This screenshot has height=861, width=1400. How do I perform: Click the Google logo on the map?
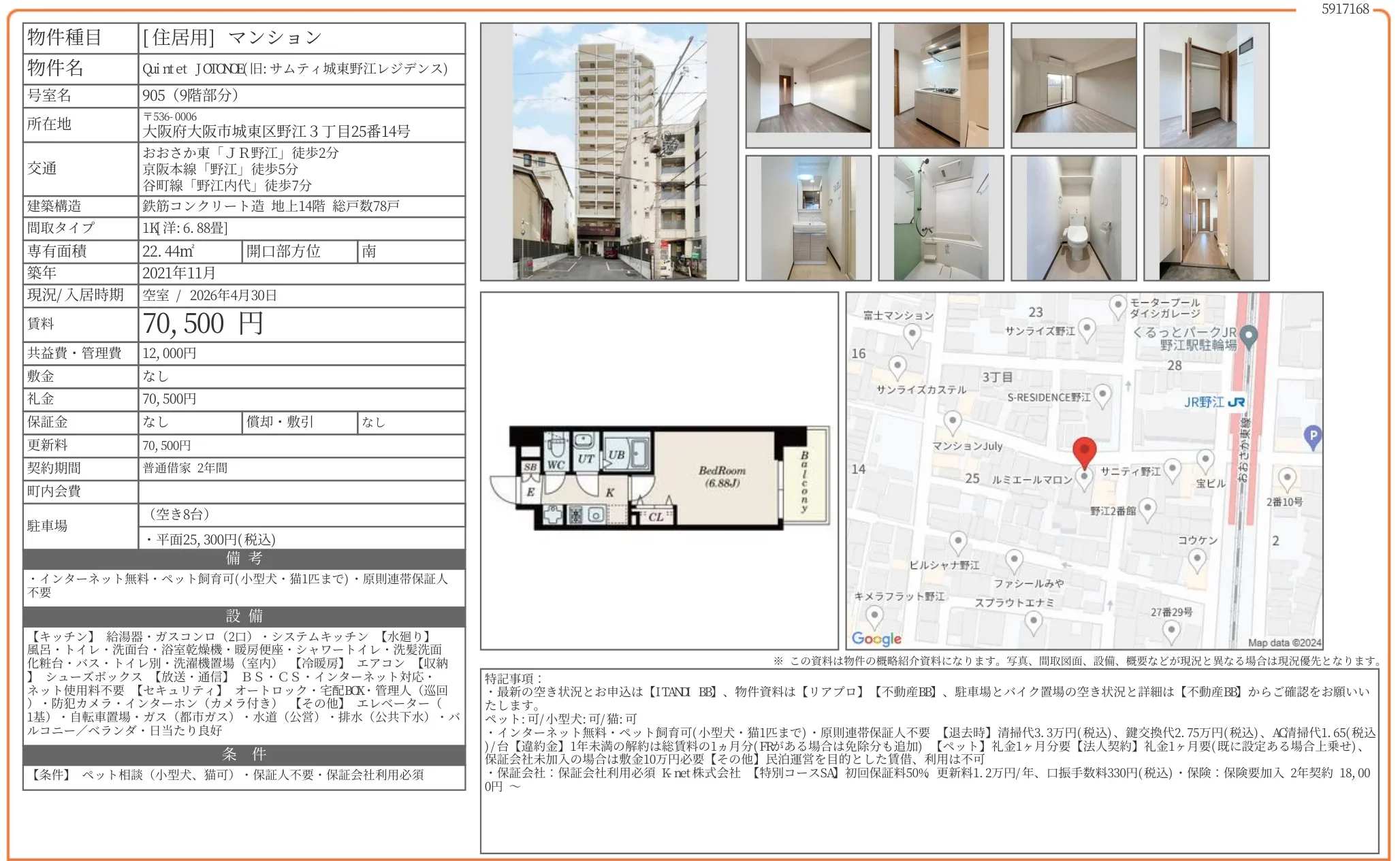(876, 638)
